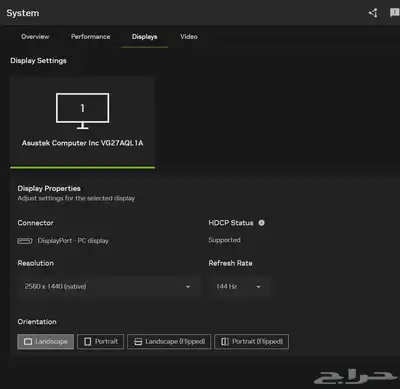This screenshot has width=400, height=389.
Task: Click the share icon in the header
Action: coord(373,13)
